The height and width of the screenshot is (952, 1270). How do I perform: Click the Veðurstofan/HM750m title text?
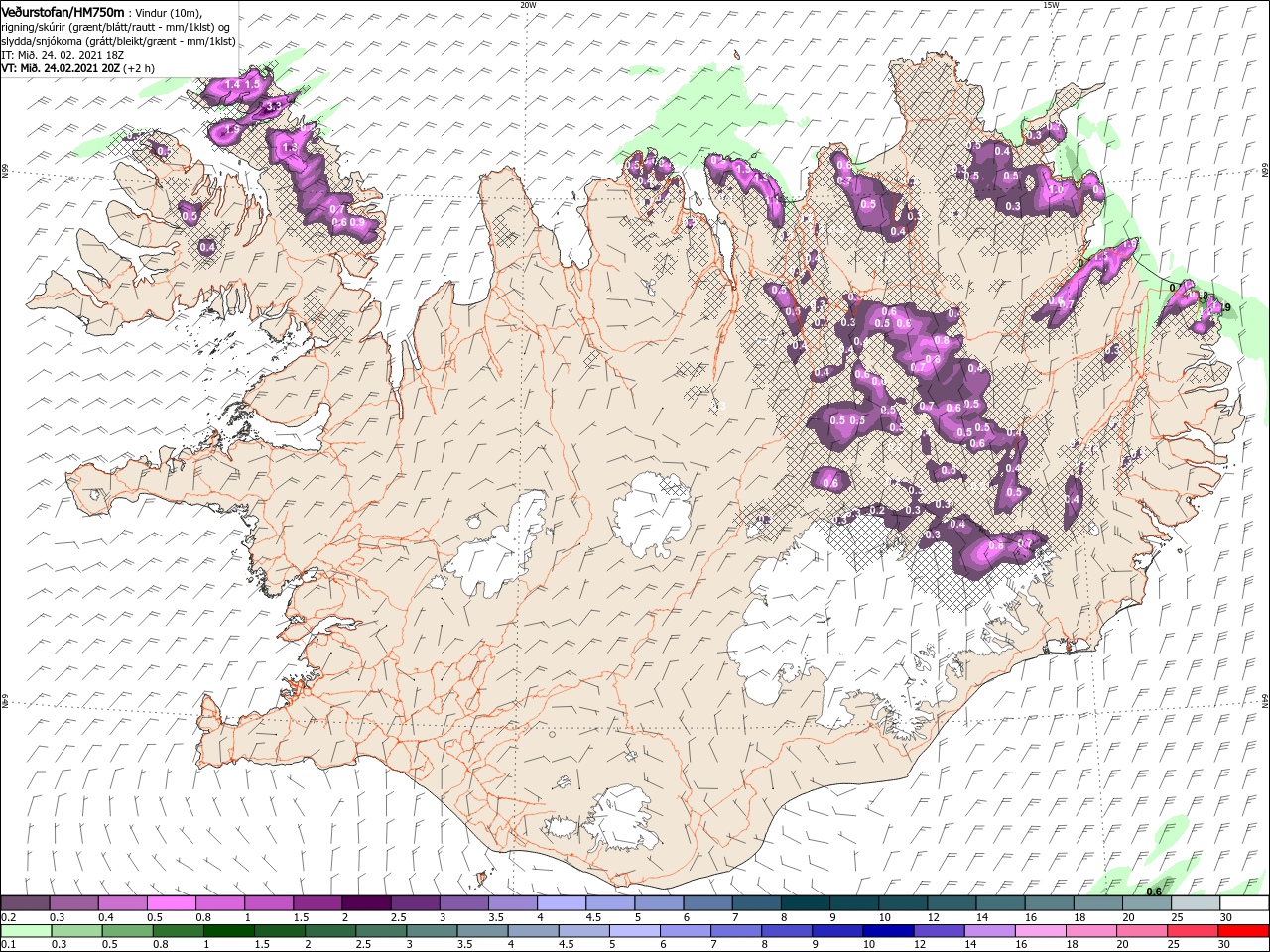63,12
